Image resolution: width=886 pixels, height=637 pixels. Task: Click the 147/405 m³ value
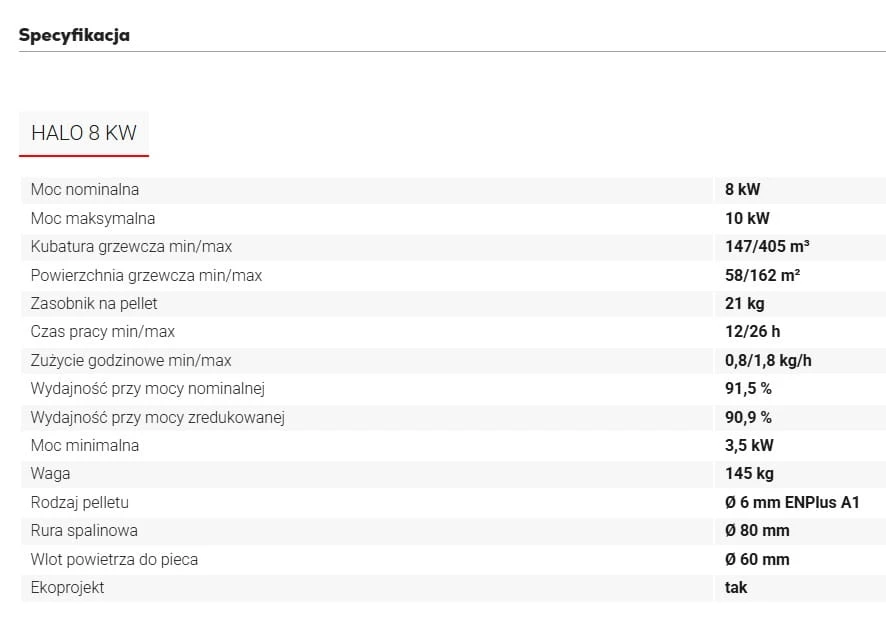pyautogui.click(x=767, y=246)
